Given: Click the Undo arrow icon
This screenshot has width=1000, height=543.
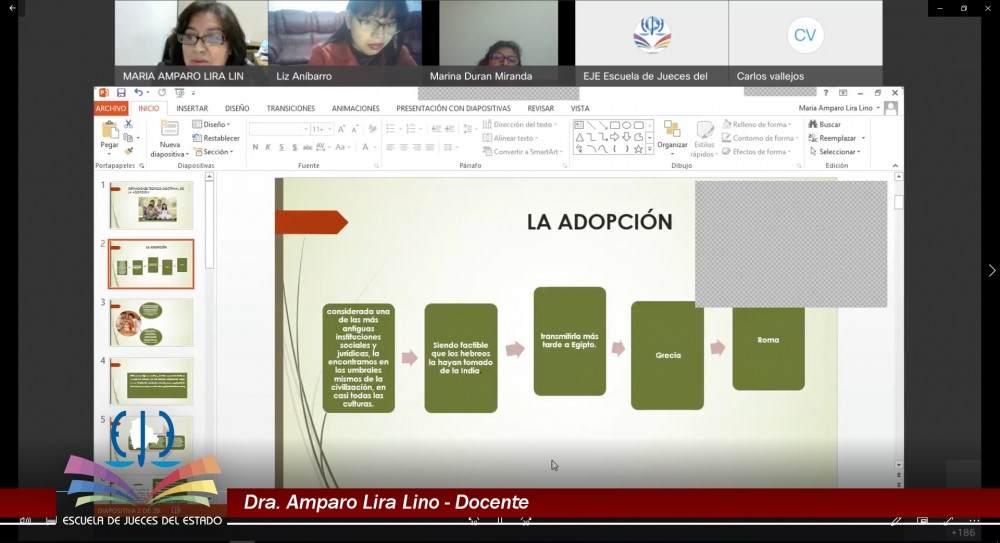Looking at the screenshot, I should point(137,93).
